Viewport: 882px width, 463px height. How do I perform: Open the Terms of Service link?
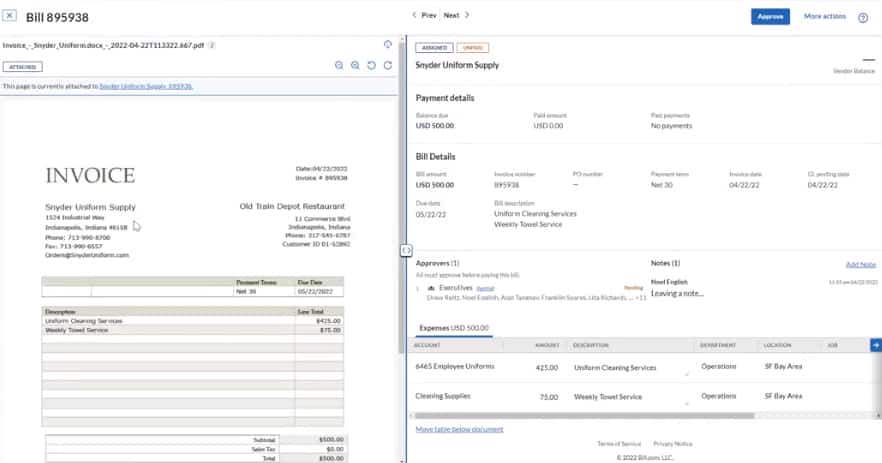[x=619, y=444]
